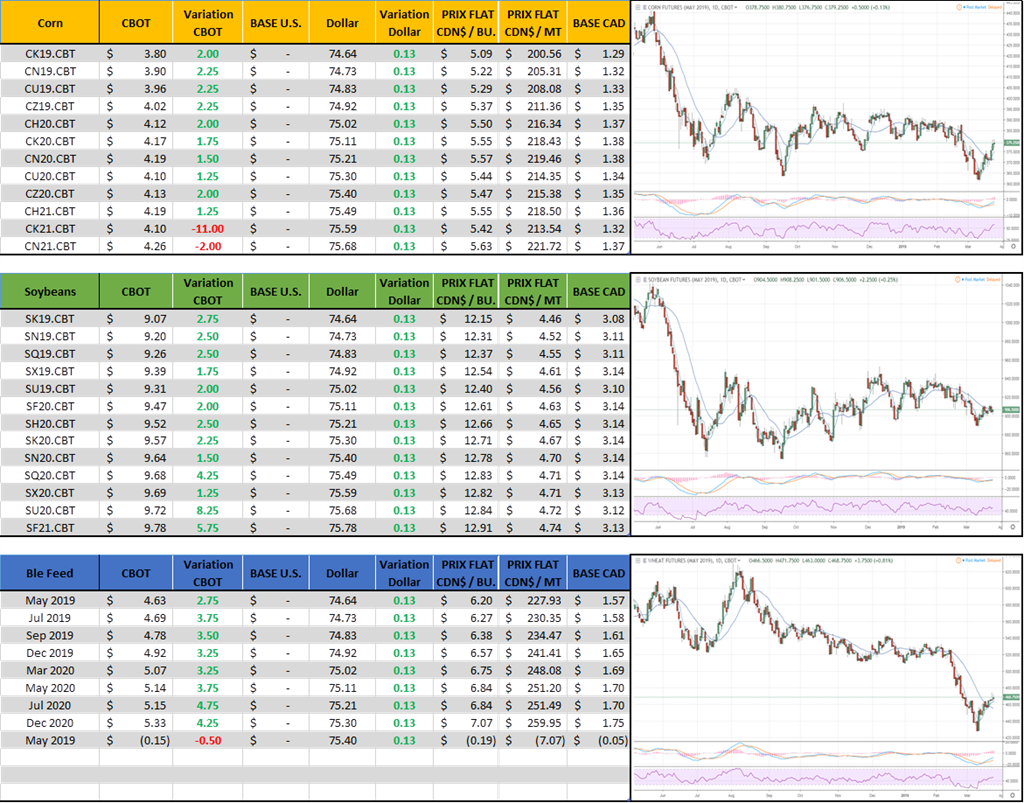Click the Ble Feed table header cell
Screen dimensions: 1024x803
[49, 573]
